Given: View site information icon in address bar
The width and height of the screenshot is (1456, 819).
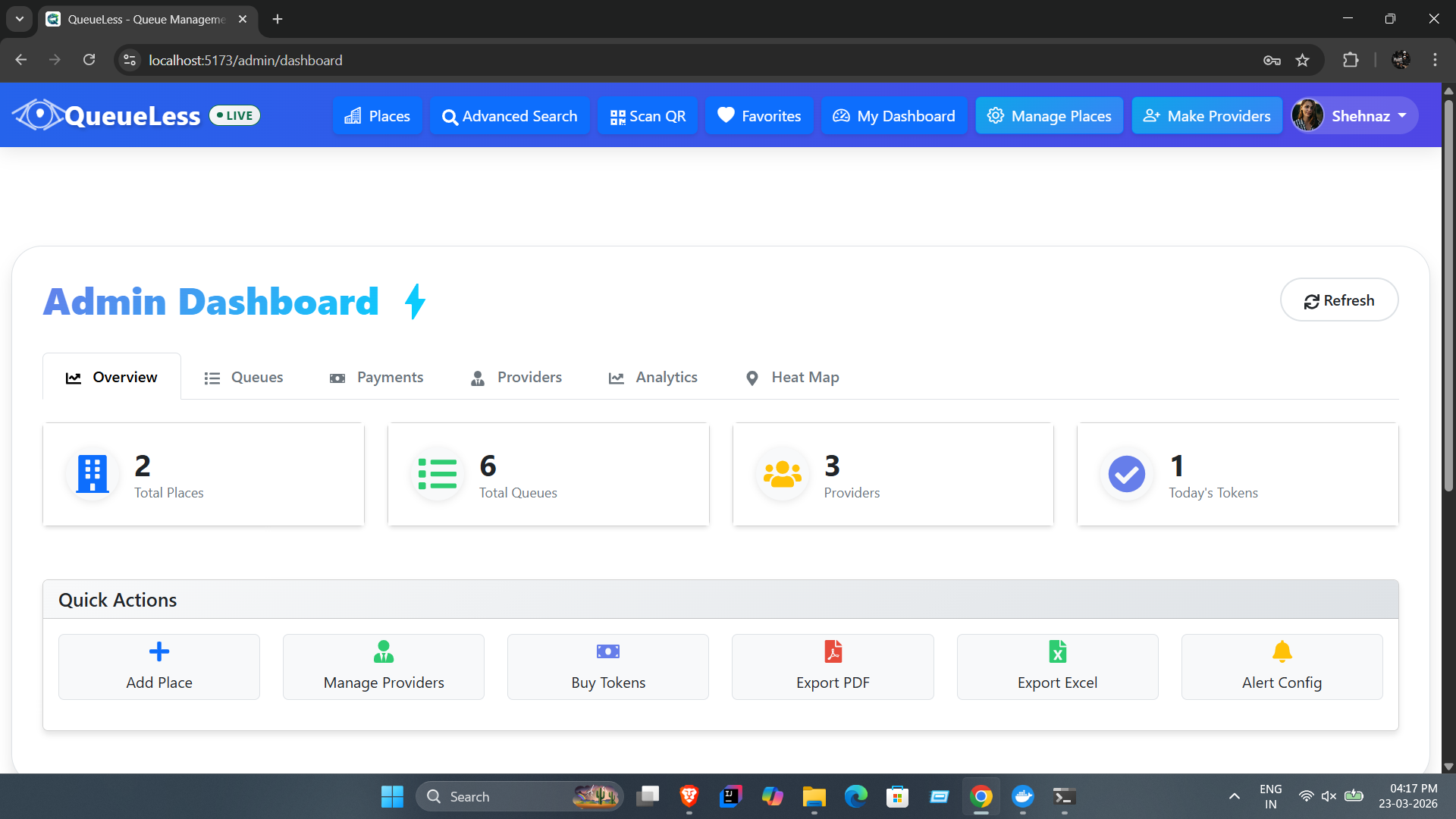Looking at the screenshot, I should (130, 60).
